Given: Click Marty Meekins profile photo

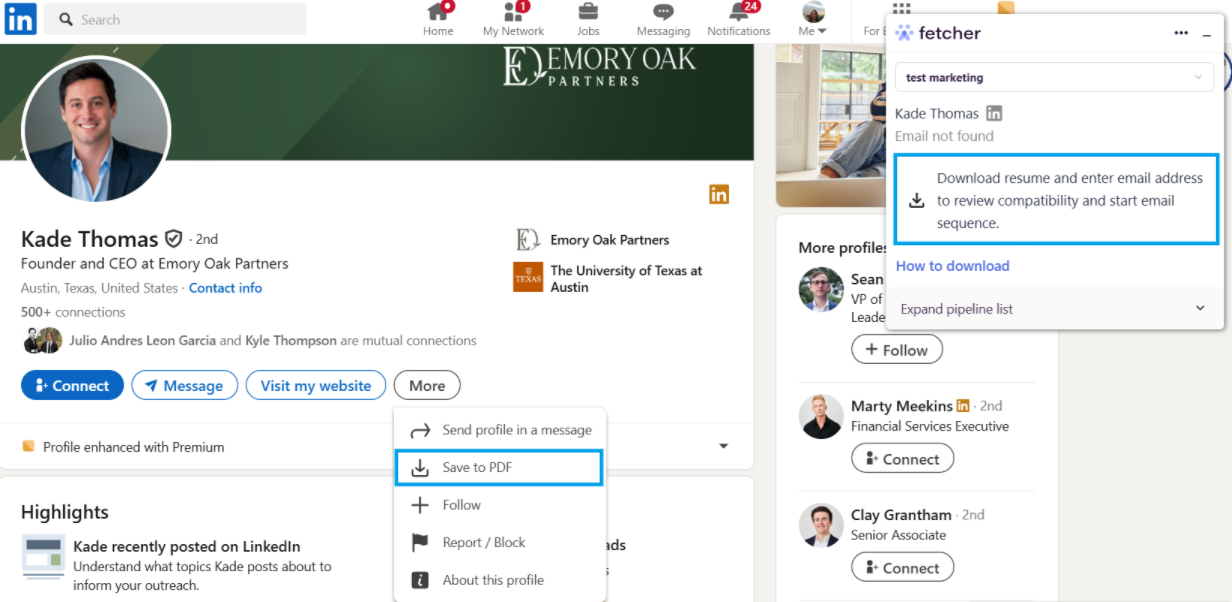Looking at the screenshot, I should coord(821,416).
